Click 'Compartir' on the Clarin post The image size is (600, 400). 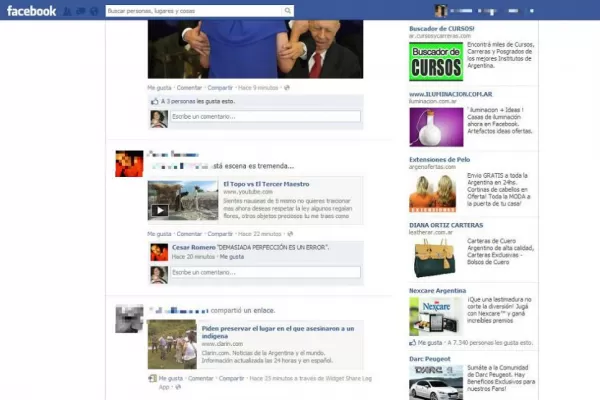click(232, 379)
